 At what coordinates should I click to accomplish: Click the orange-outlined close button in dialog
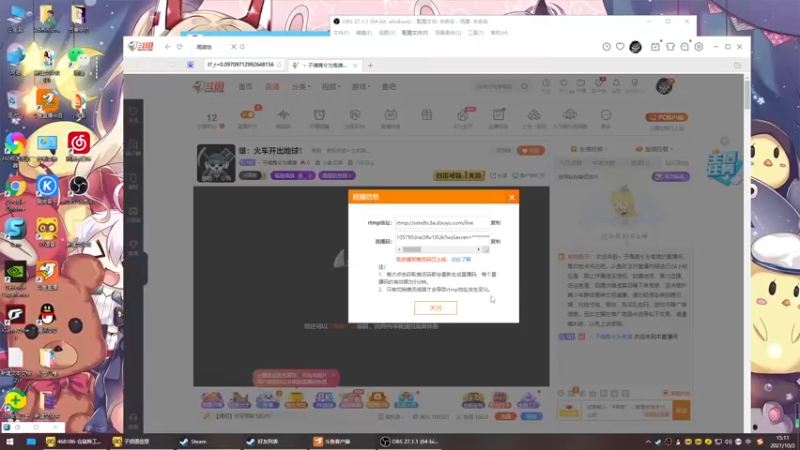coord(436,308)
